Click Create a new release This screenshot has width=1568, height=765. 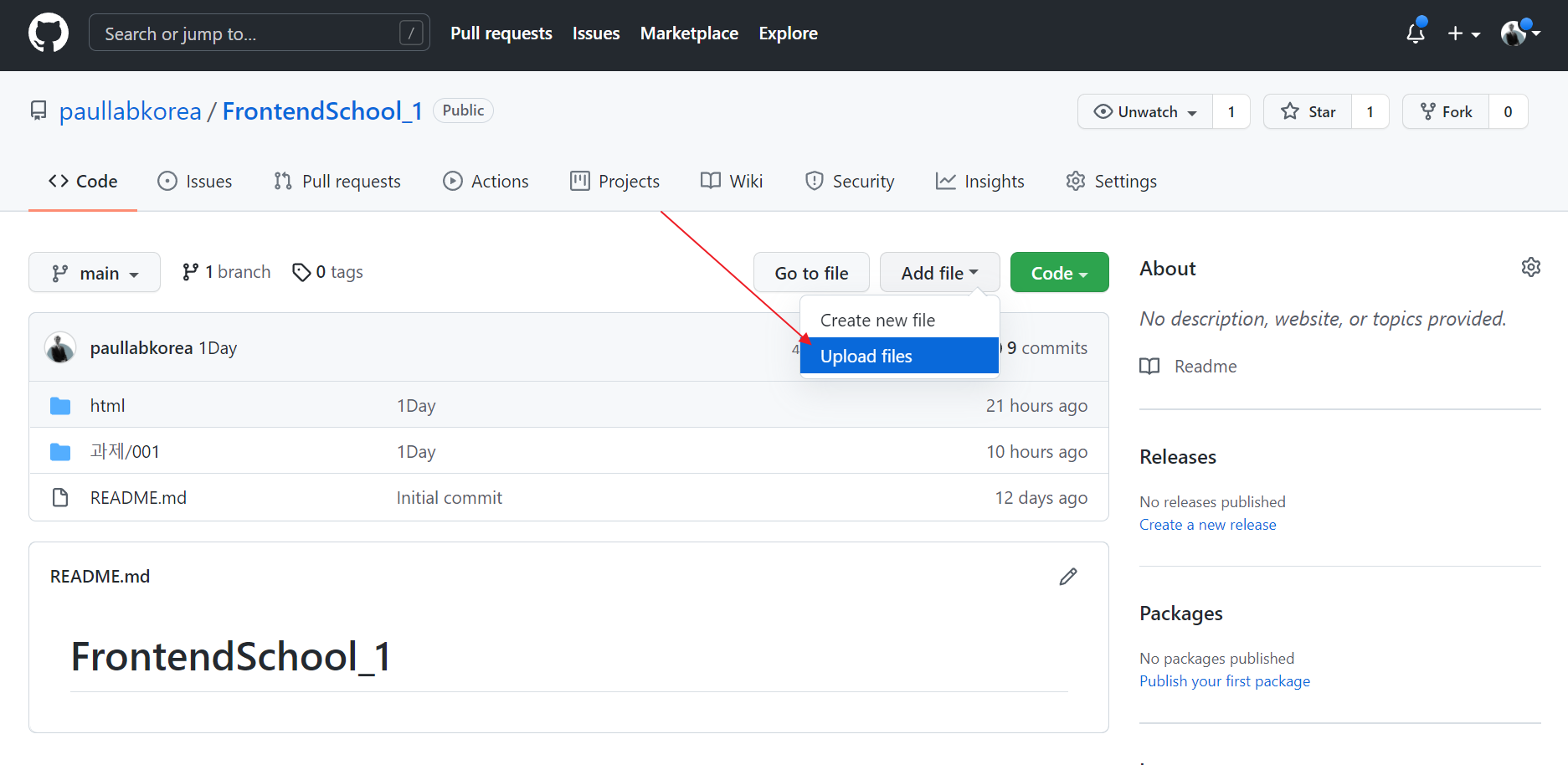pyautogui.click(x=1207, y=525)
